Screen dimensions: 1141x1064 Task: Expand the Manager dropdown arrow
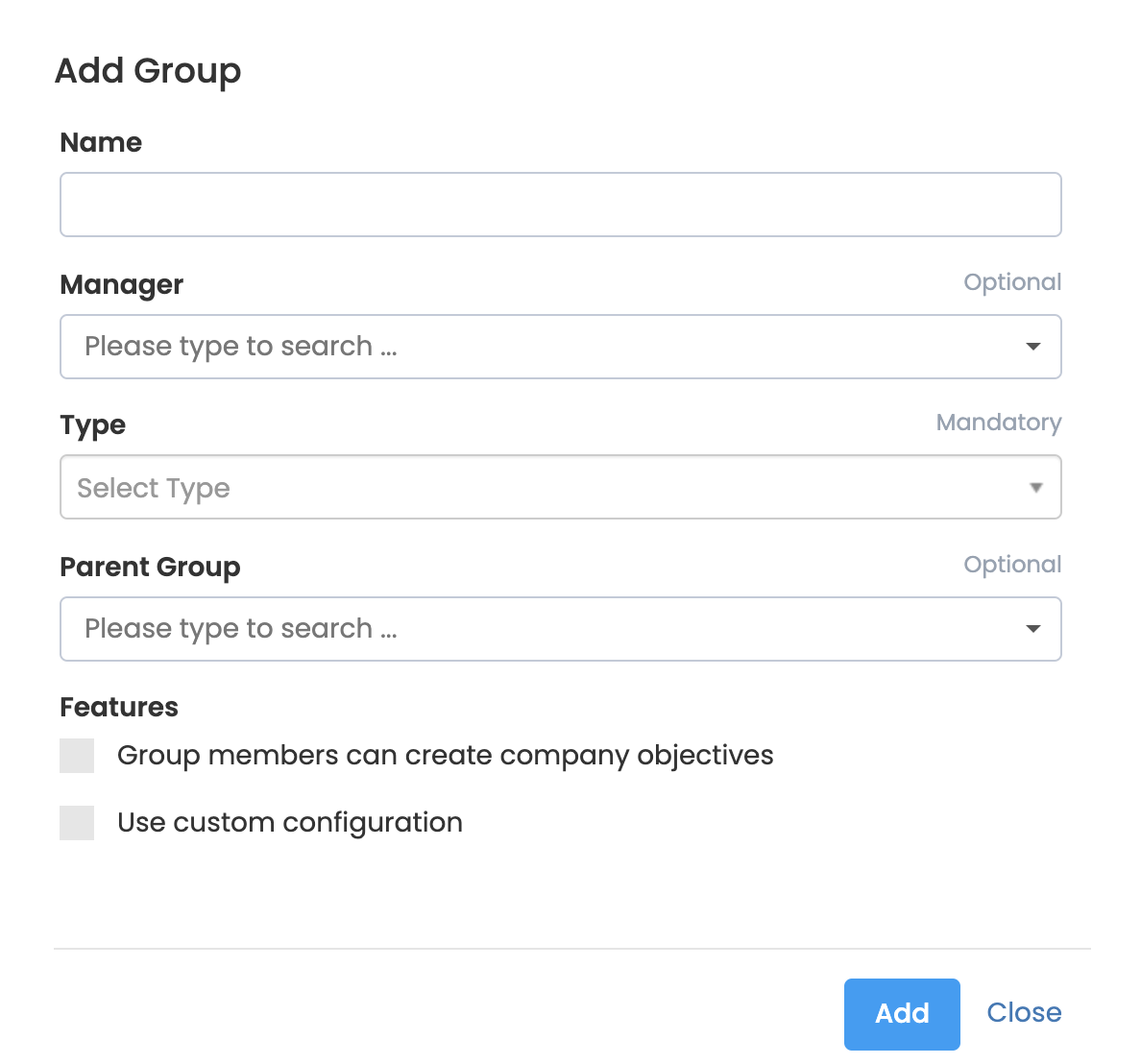click(x=1033, y=347)
